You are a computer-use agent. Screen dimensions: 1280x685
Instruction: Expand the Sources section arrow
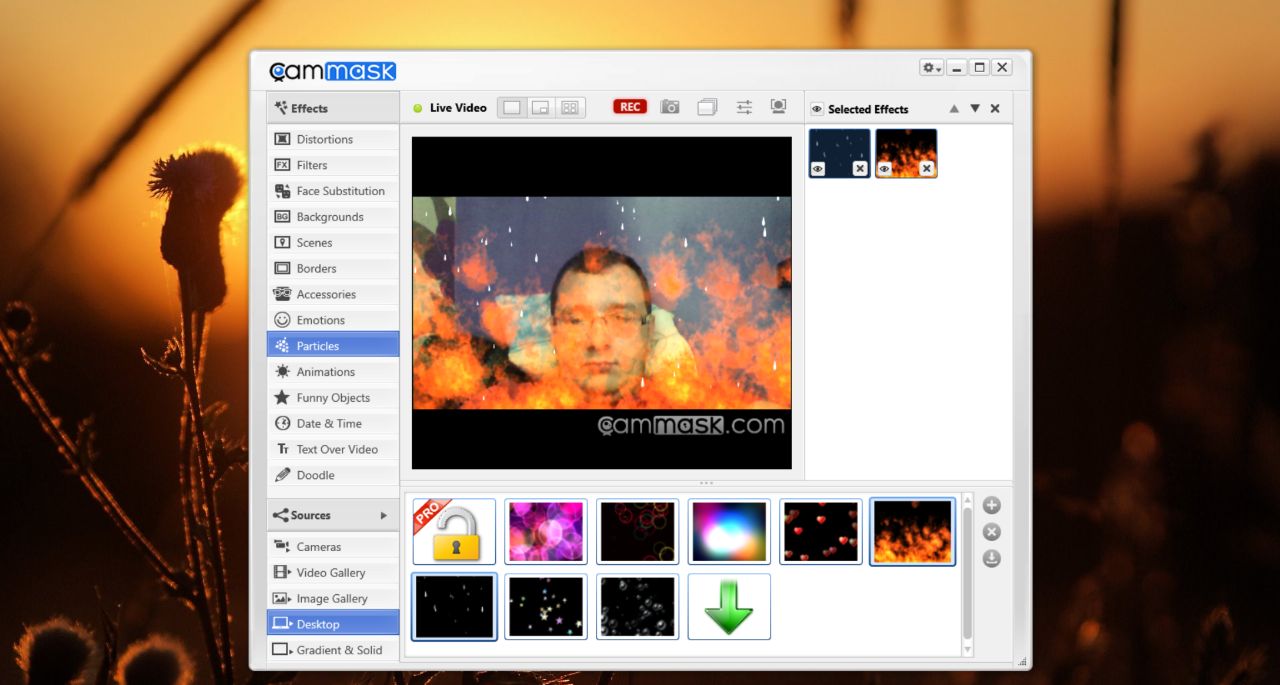pyautogui.click(x=383, y=516)
